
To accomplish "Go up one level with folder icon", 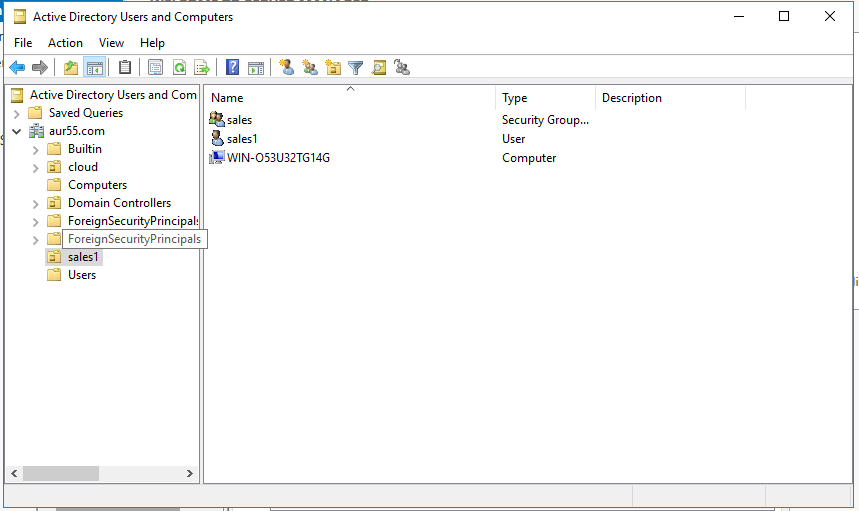I will [71, 67].
